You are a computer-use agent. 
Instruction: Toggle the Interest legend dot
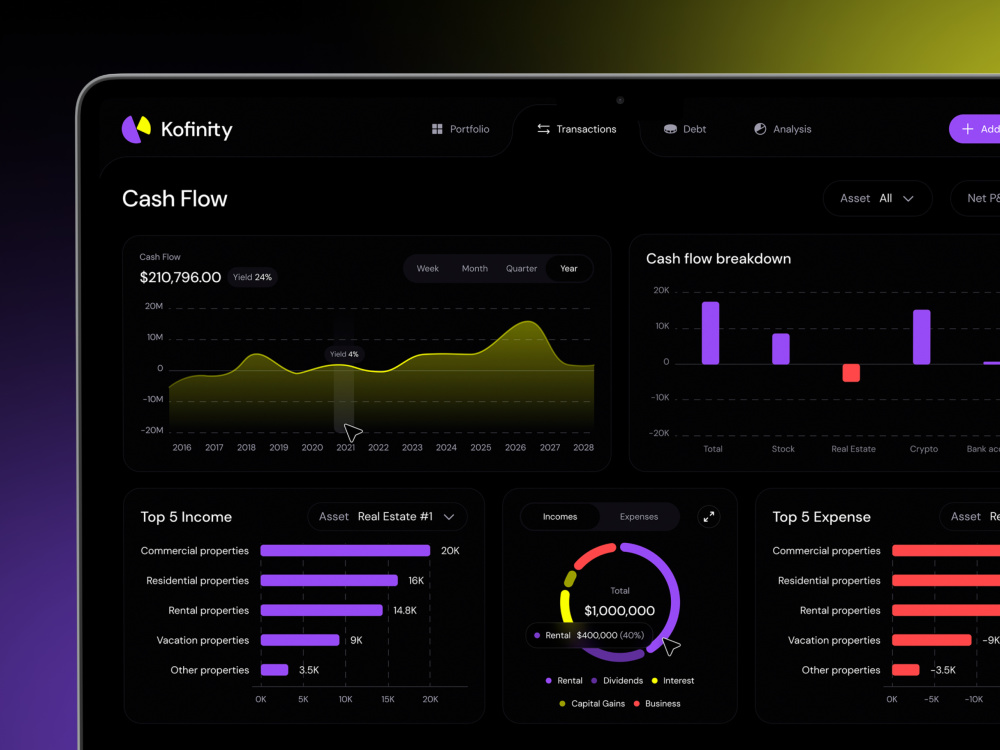(654, 680)
